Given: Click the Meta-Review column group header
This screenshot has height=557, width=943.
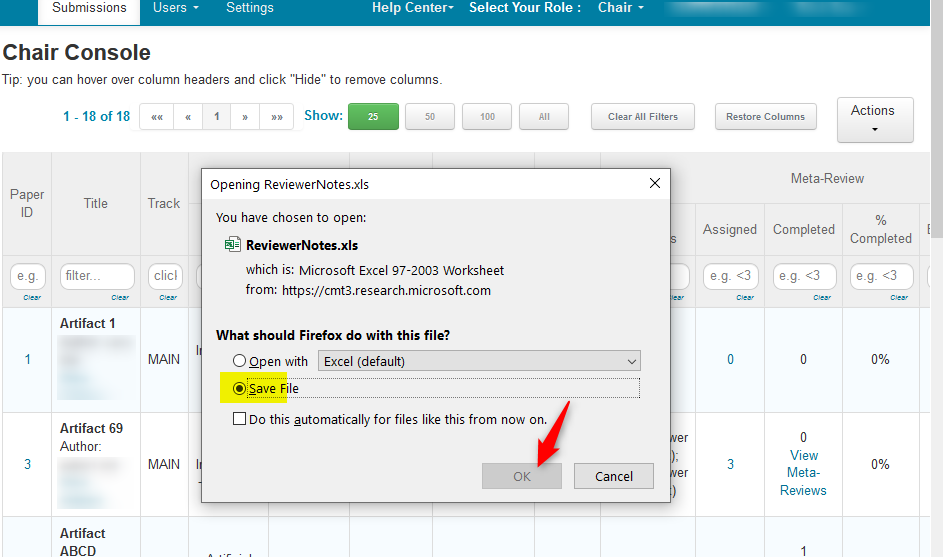Looking at the screenshot, I should [827, 178].
